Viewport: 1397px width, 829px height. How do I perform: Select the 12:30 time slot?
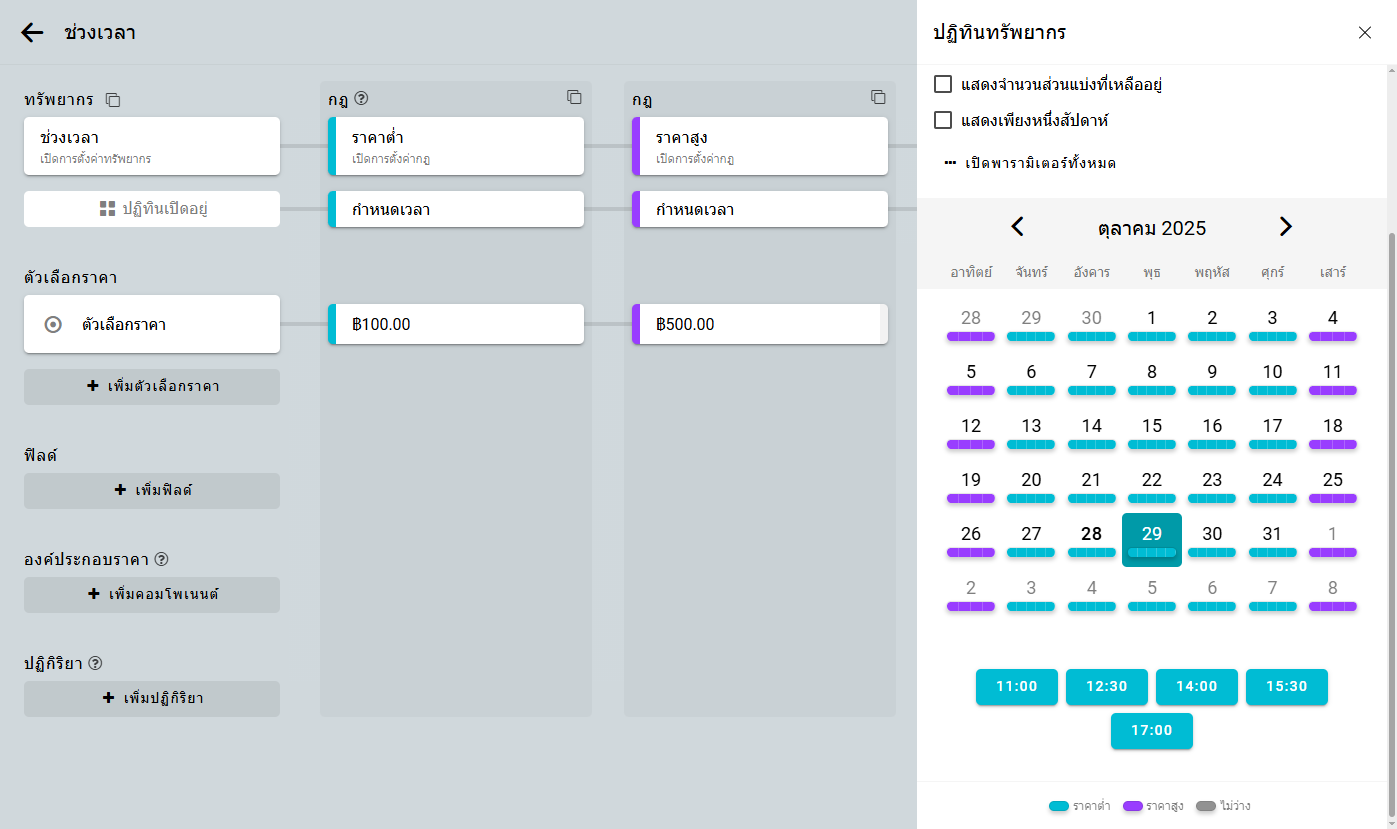(1106, 687)
